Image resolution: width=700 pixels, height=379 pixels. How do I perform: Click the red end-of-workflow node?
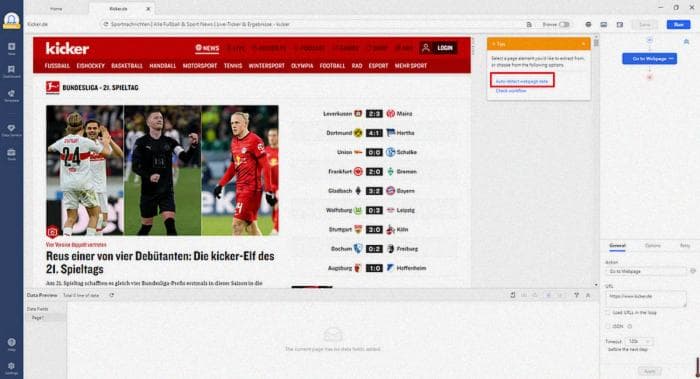650,77
